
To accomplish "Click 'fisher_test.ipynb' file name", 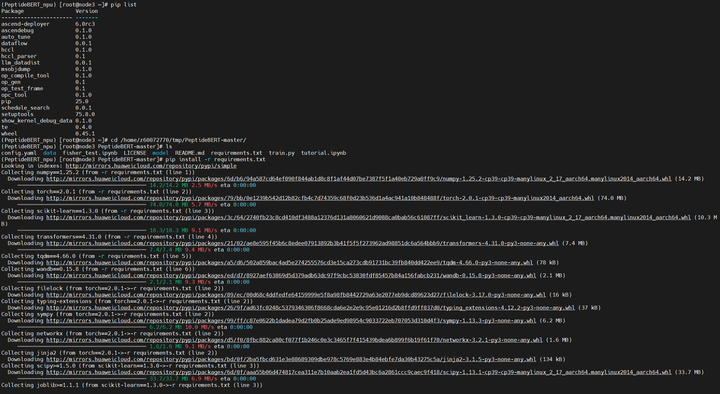I will (90, 153).
